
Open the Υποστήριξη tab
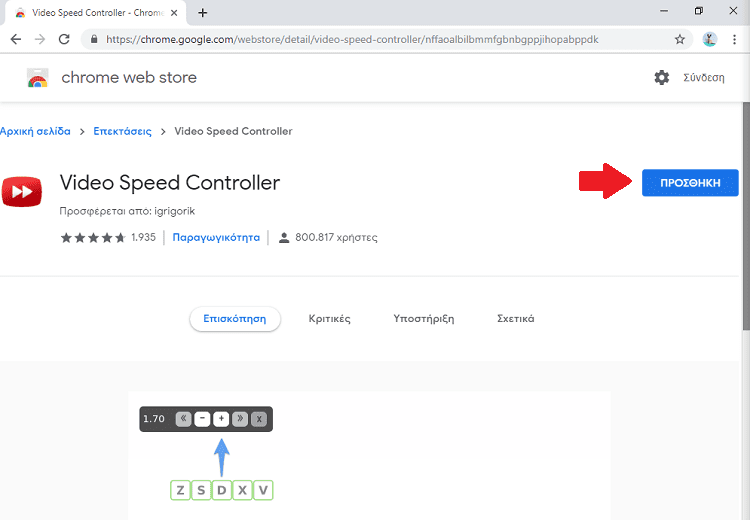(x=424, y=319)
